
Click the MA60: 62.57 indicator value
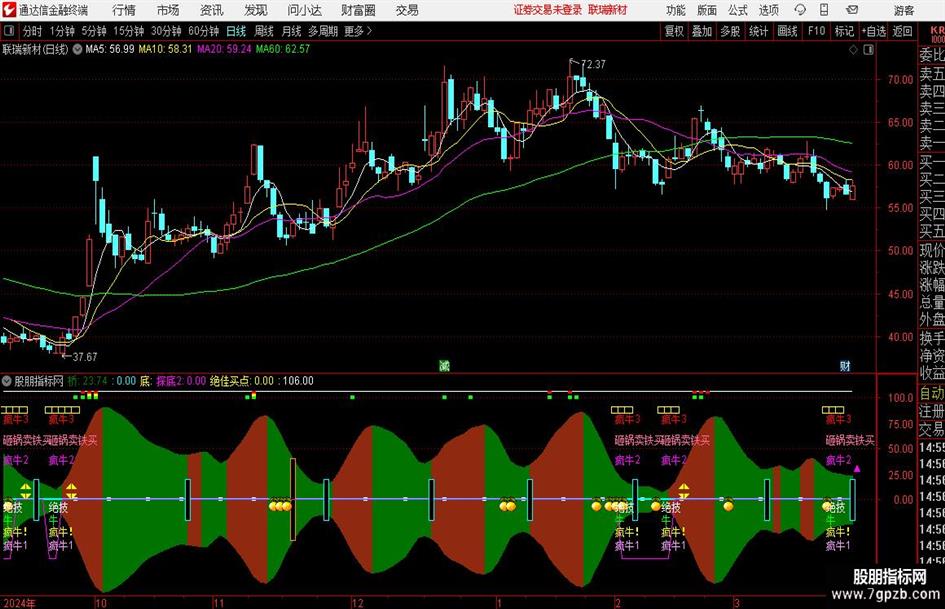point(283,49)
